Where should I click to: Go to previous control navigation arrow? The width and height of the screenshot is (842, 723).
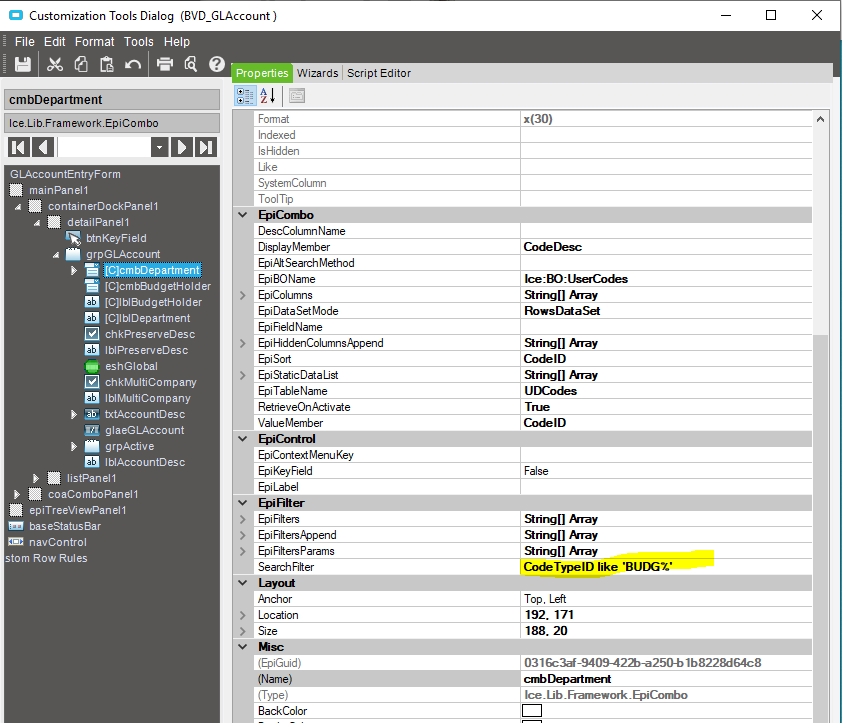click(x=43, y=147)
